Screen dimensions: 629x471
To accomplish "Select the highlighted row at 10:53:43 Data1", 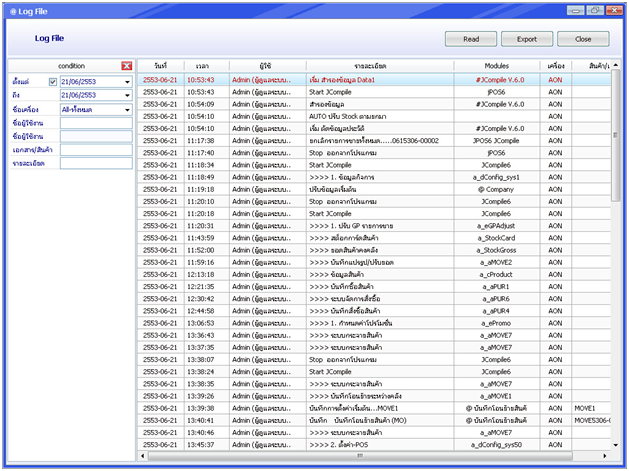I will tap(375, 80).
